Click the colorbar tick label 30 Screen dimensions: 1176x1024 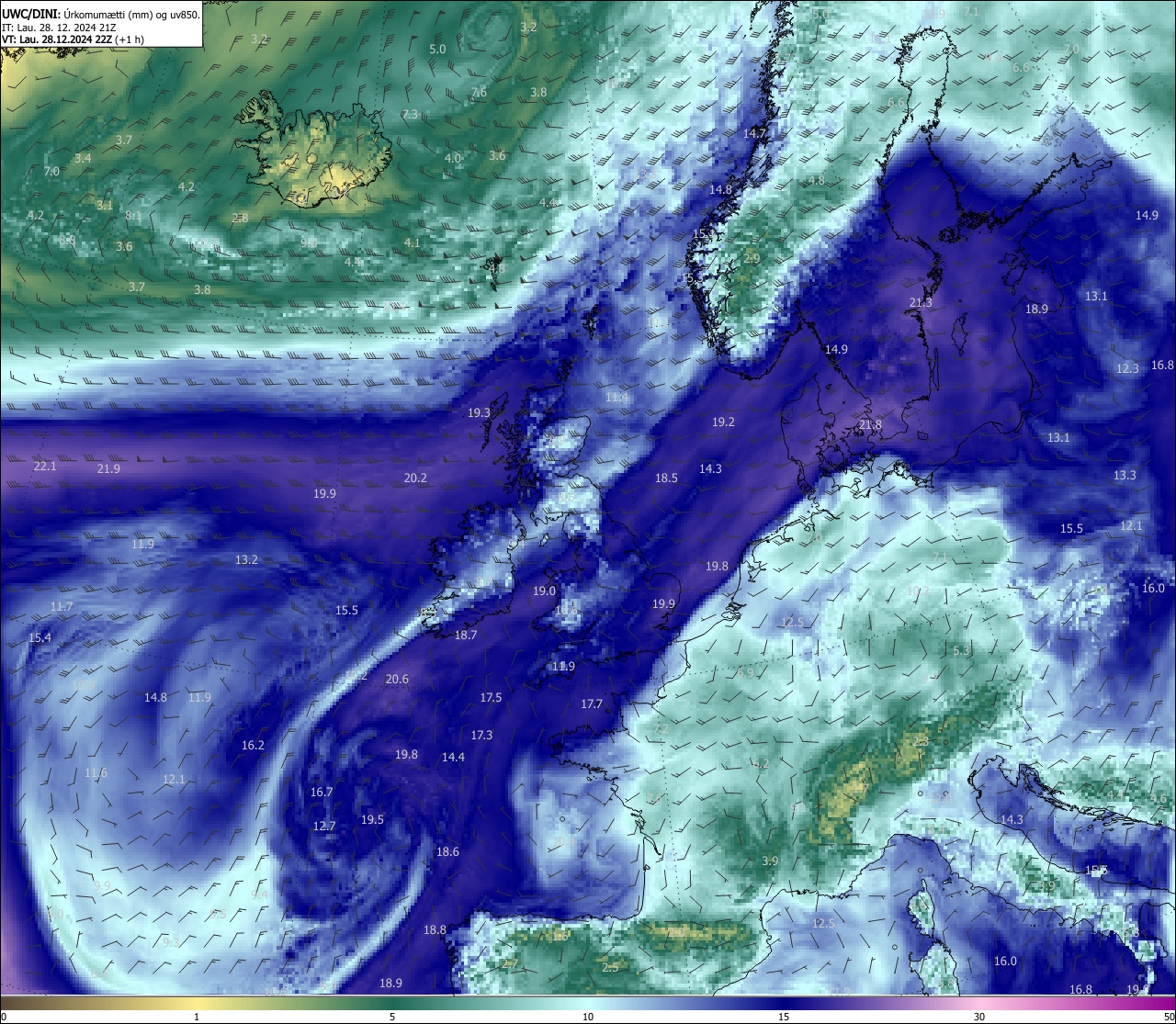(979, 1017)
